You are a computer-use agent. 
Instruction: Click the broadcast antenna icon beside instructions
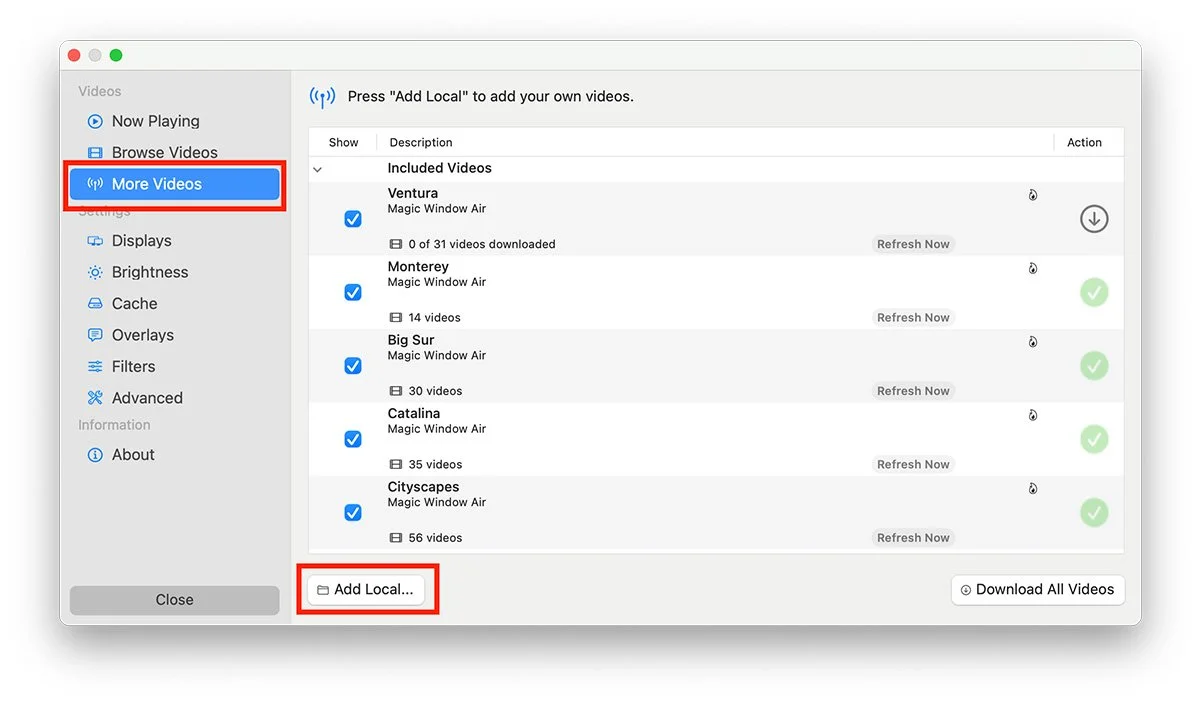coord(322,97)
